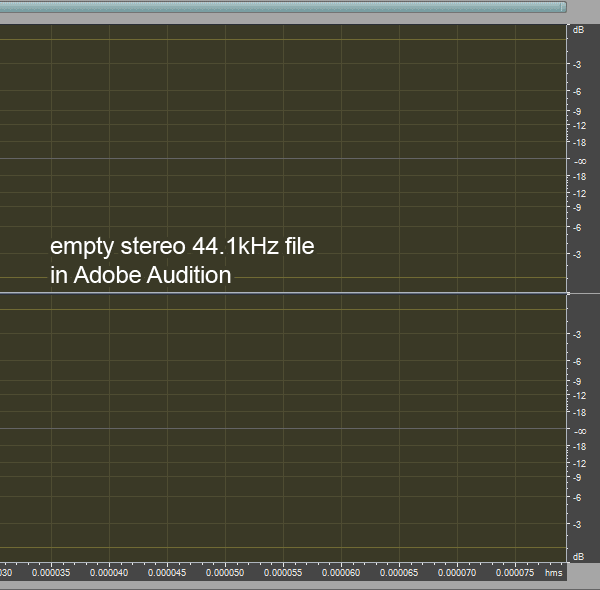Jump to 0.000055 on the time ruler
600x590 pixels.
[282, 574]
